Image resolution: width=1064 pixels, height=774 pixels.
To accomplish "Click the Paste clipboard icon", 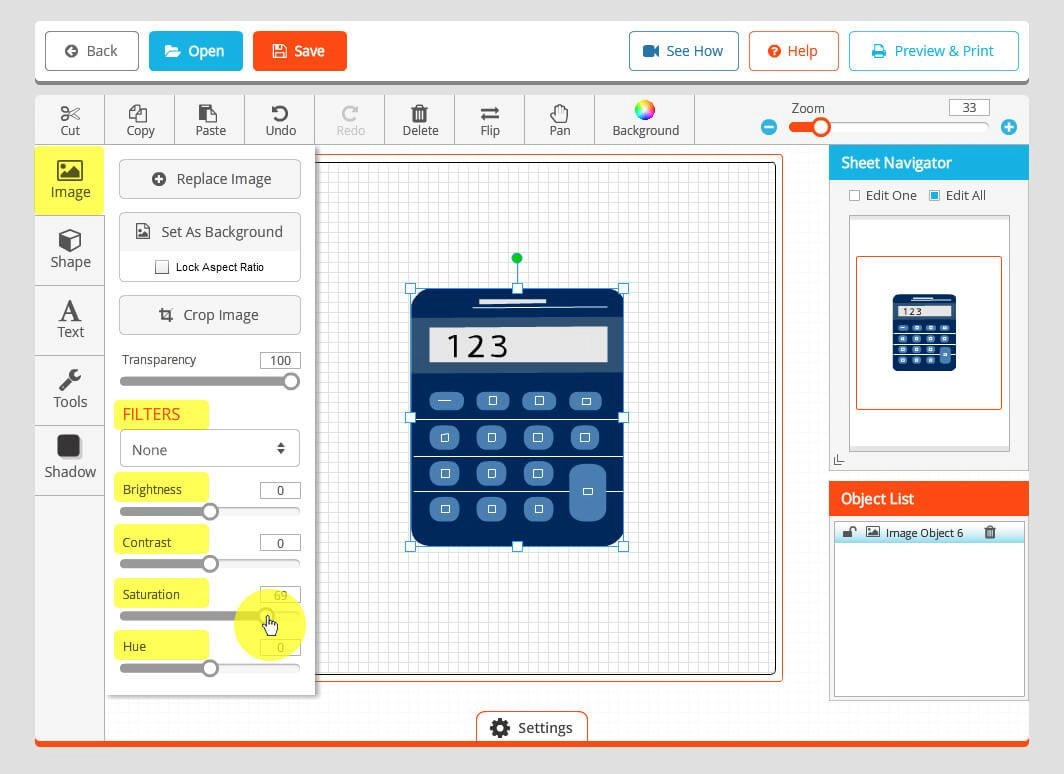I will 210,119.
